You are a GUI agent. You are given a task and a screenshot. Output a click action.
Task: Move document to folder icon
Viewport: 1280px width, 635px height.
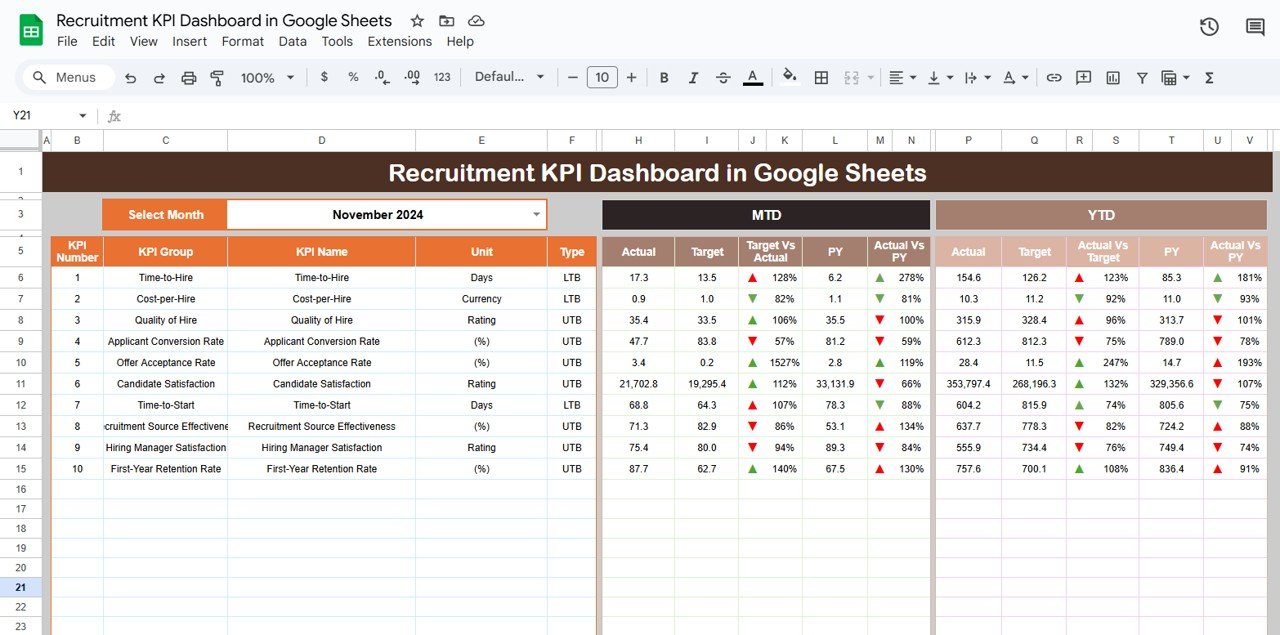coord(446,21)
